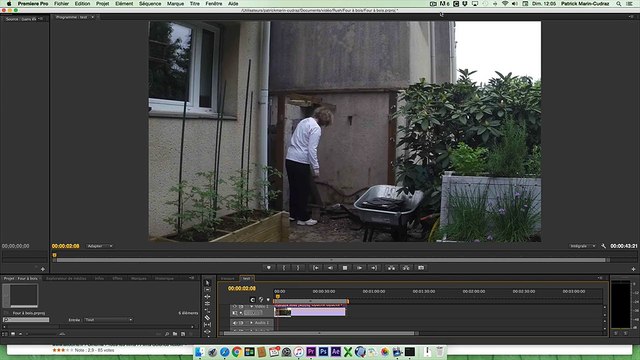Click the New Item icon
This screenshot has height=360, width=640.
click(183, 334)
